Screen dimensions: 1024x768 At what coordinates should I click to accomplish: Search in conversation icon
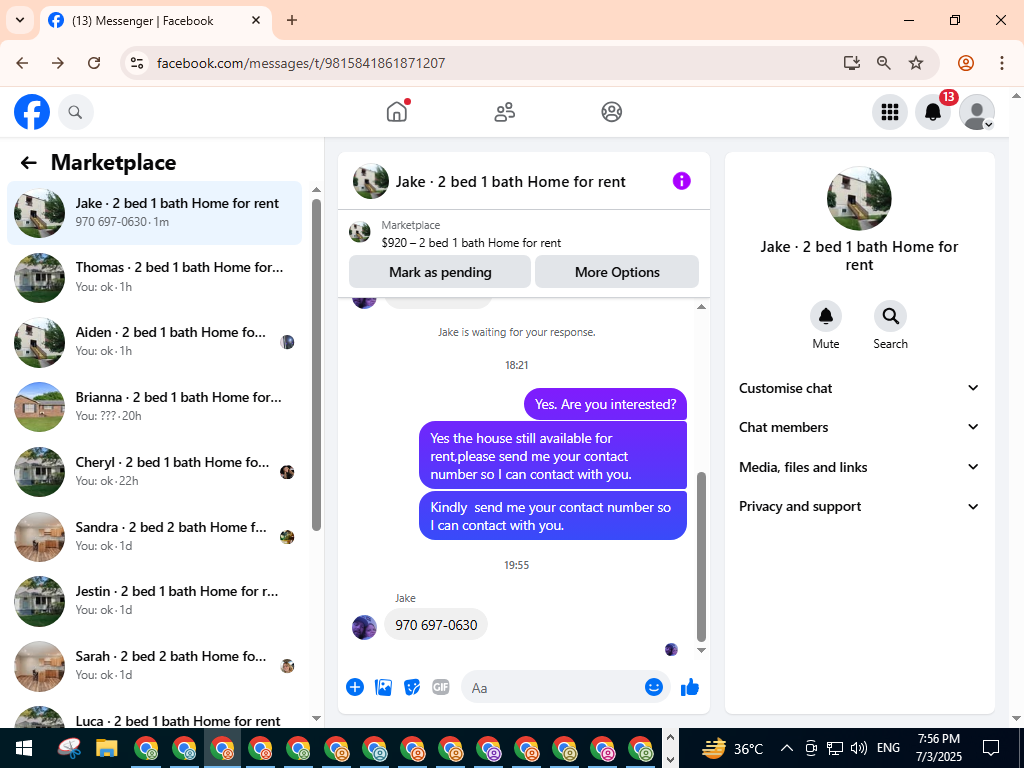[x=890, y=316]
